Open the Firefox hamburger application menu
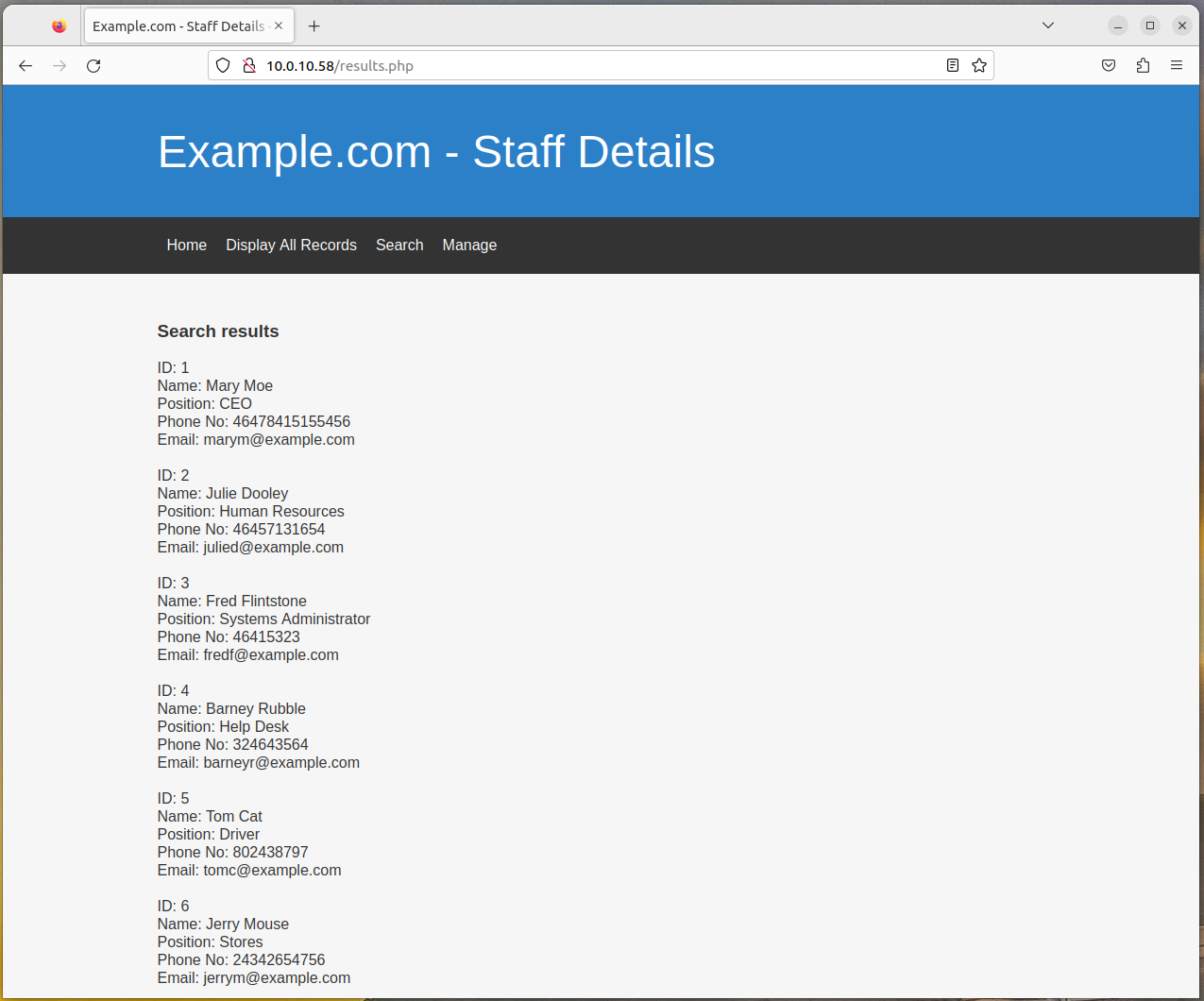 [x=1177, y=65]
